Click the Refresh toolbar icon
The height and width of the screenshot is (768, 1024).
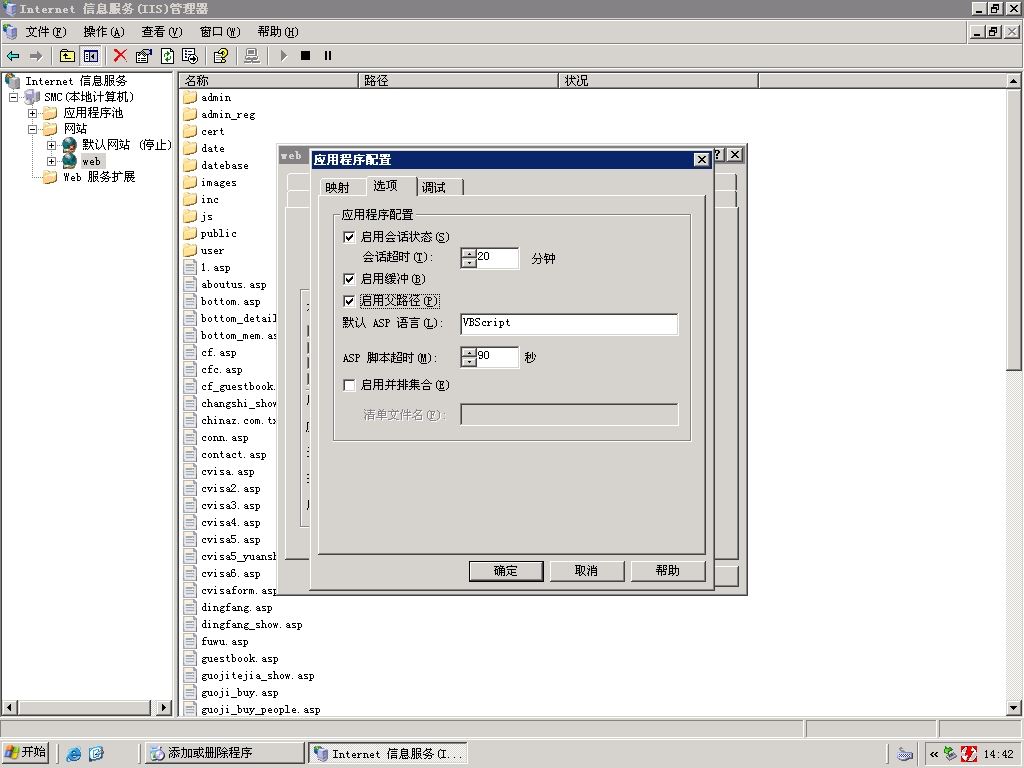click(167, 56)
